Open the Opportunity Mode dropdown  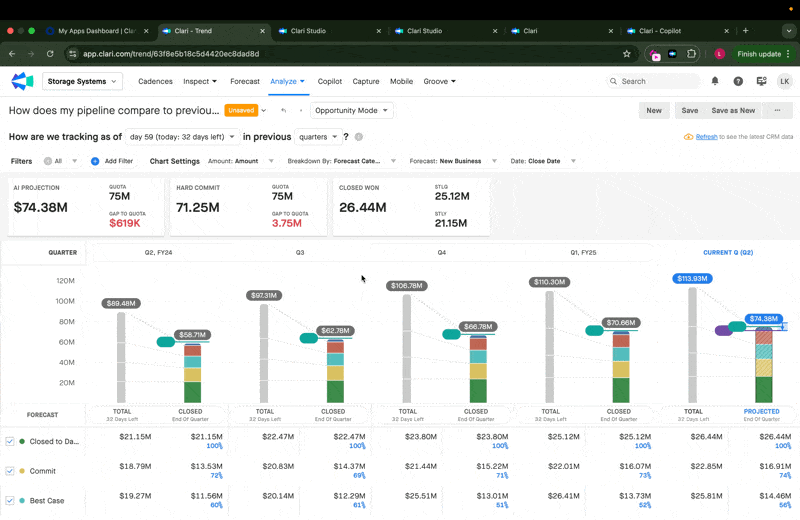click(352, 110)
